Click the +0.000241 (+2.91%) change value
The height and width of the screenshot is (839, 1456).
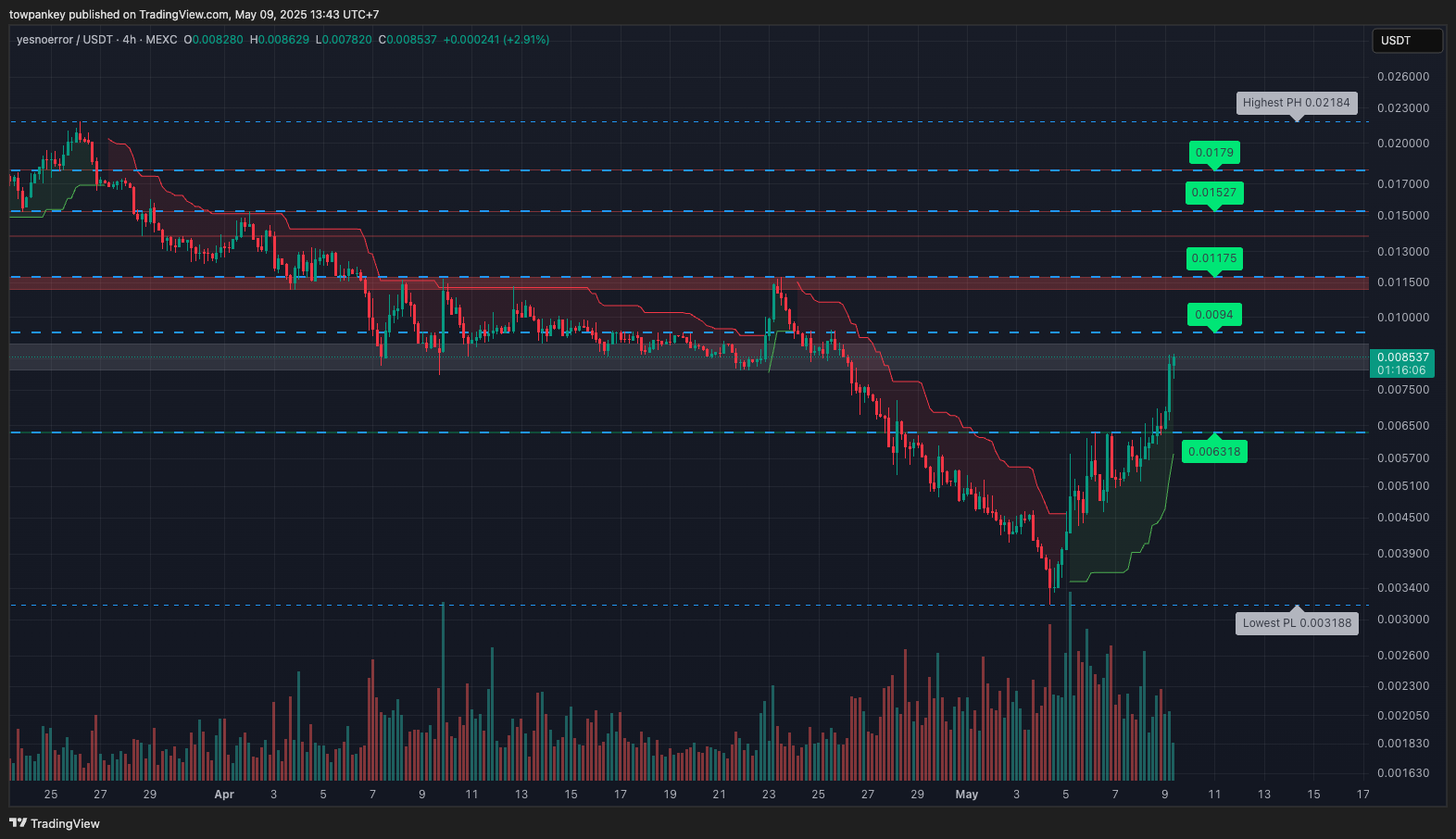point(496,40)
